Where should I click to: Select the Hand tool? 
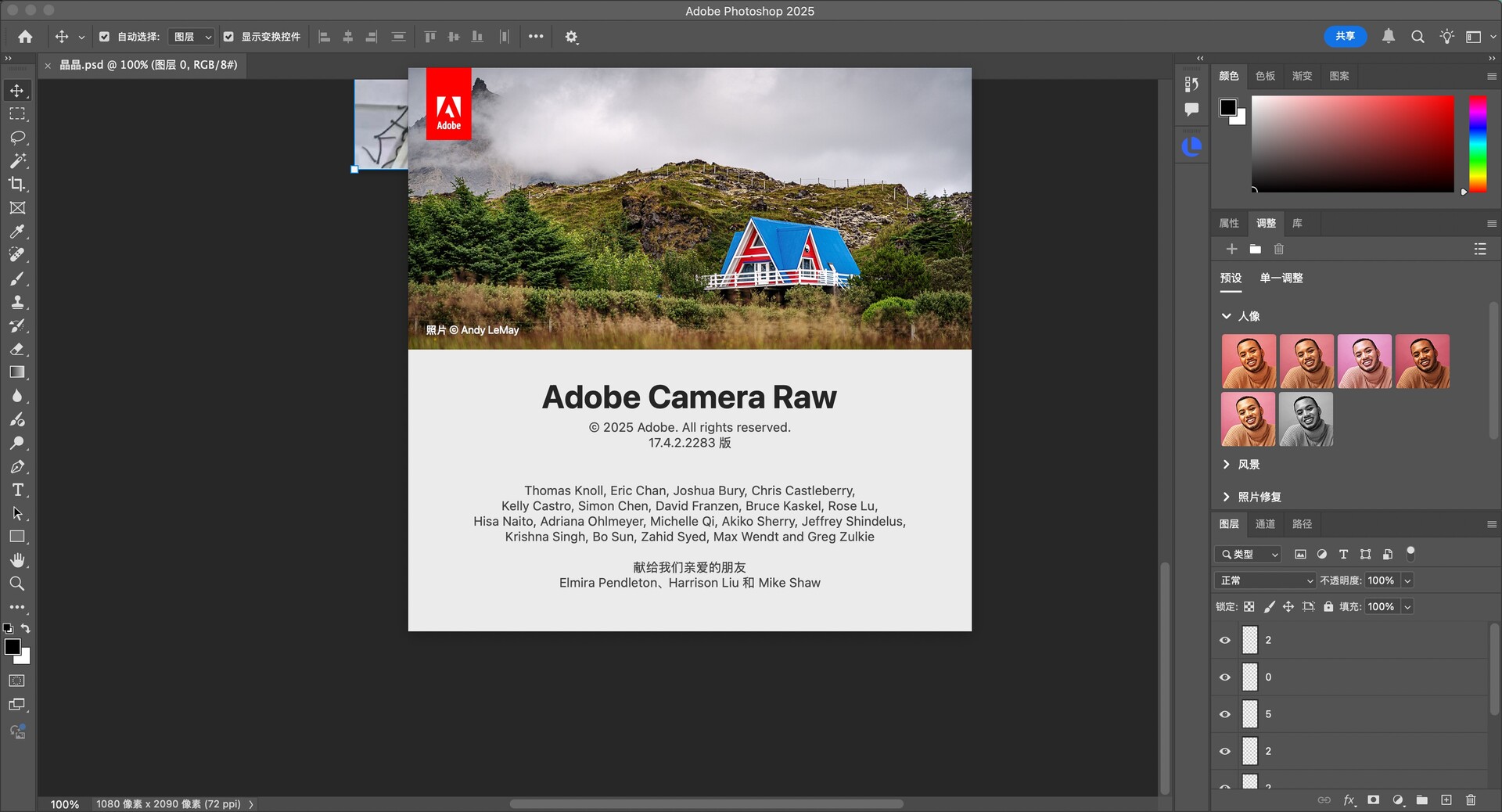(x=17, y=560)
